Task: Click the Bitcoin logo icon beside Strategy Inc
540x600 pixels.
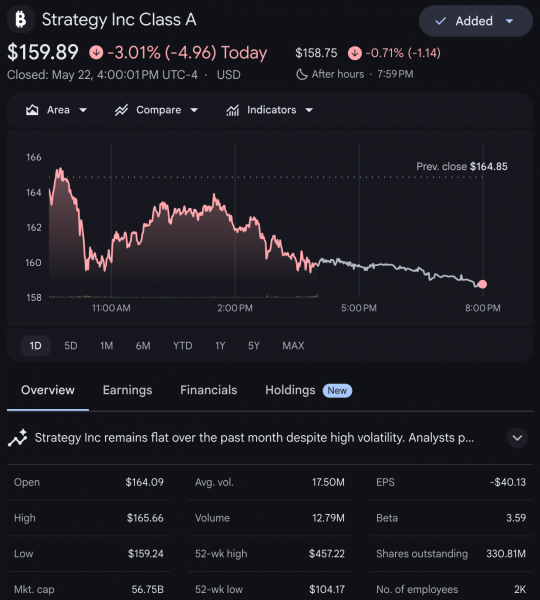Action: point(21,19)
